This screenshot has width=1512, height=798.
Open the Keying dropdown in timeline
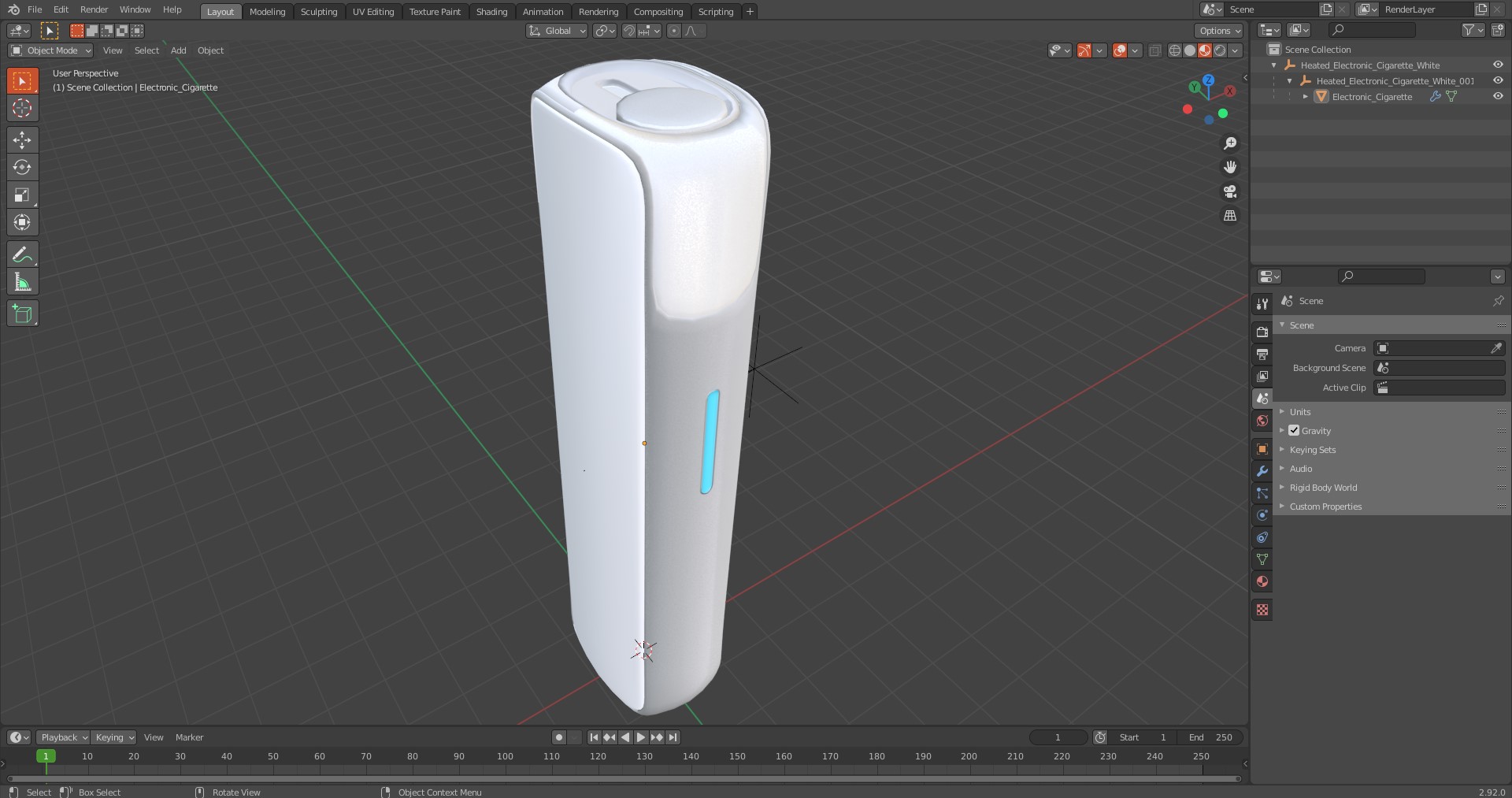pos(113,737)
